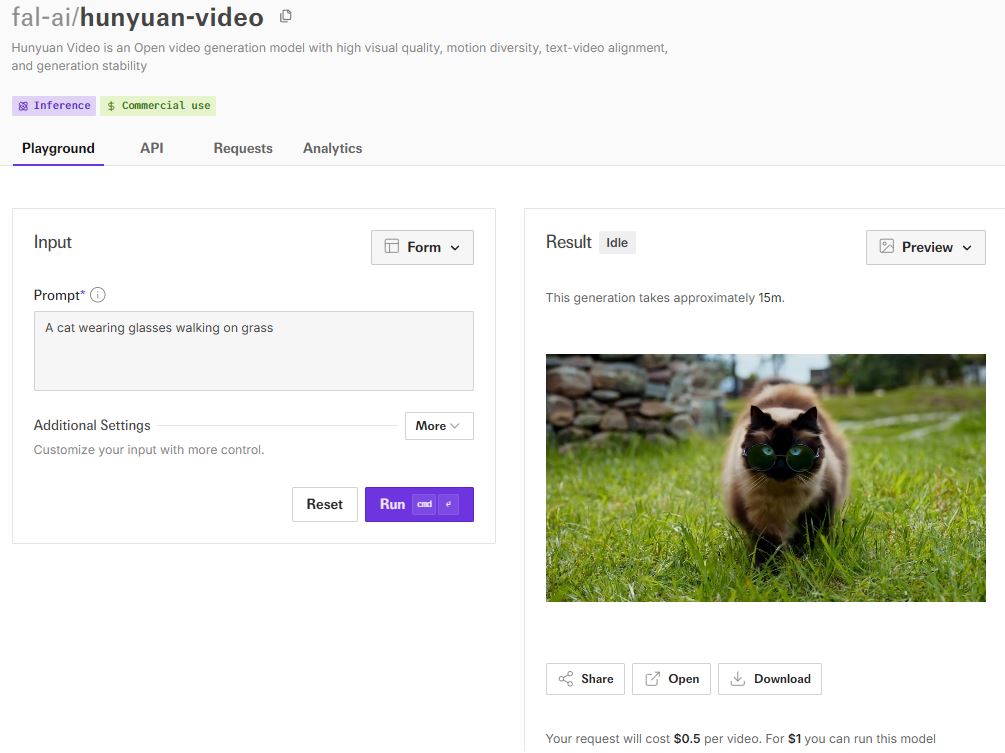Open the Form input mode dropdown

pos(422,247)
